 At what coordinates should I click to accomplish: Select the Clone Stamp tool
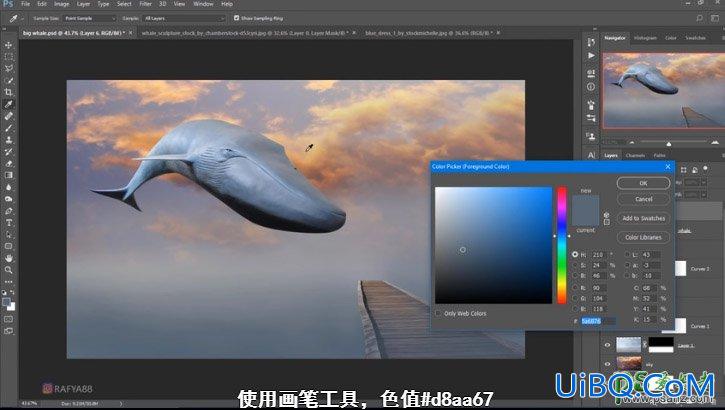click(x=8, y=140)
